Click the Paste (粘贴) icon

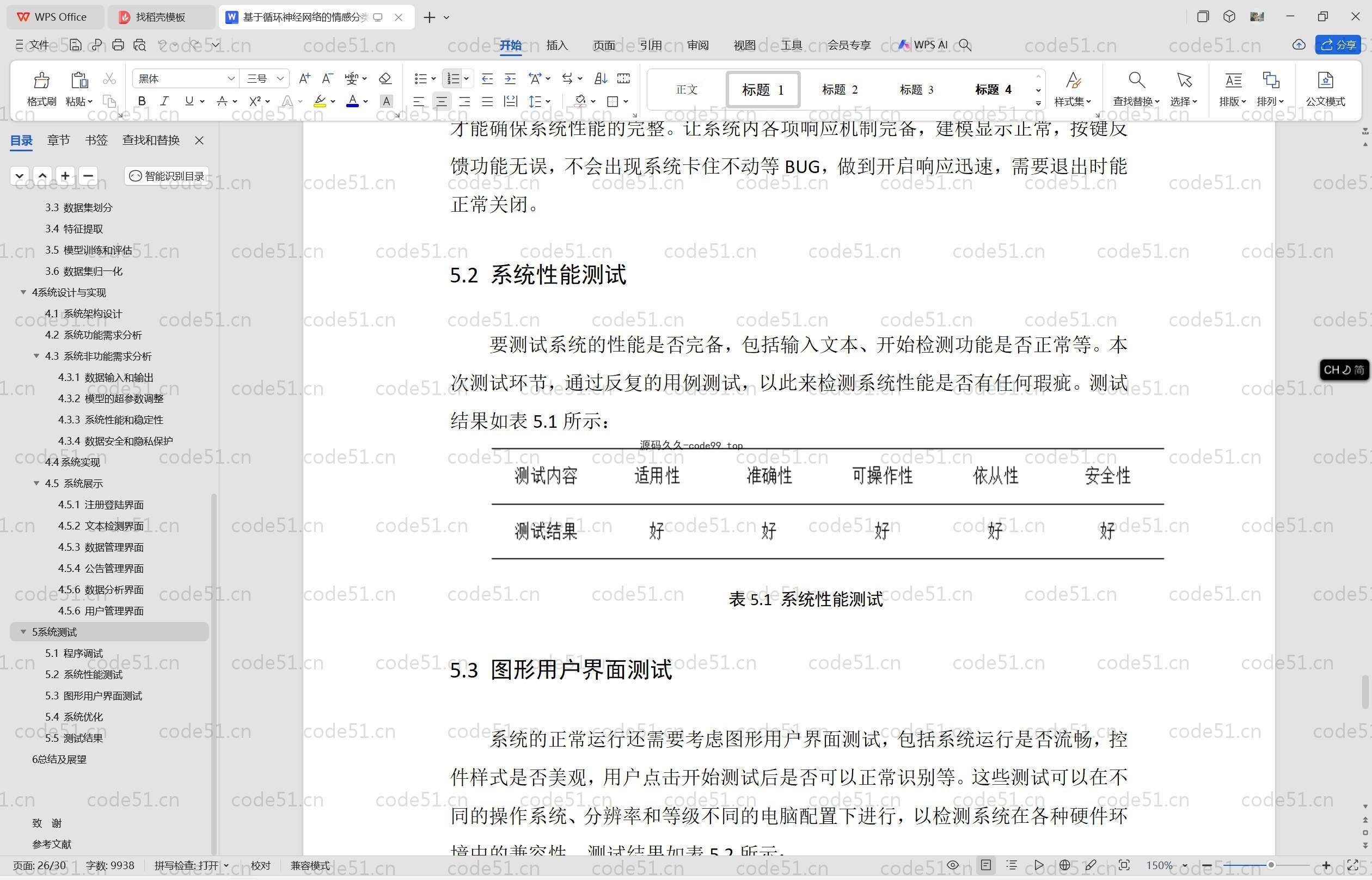(x=79, y=81)
